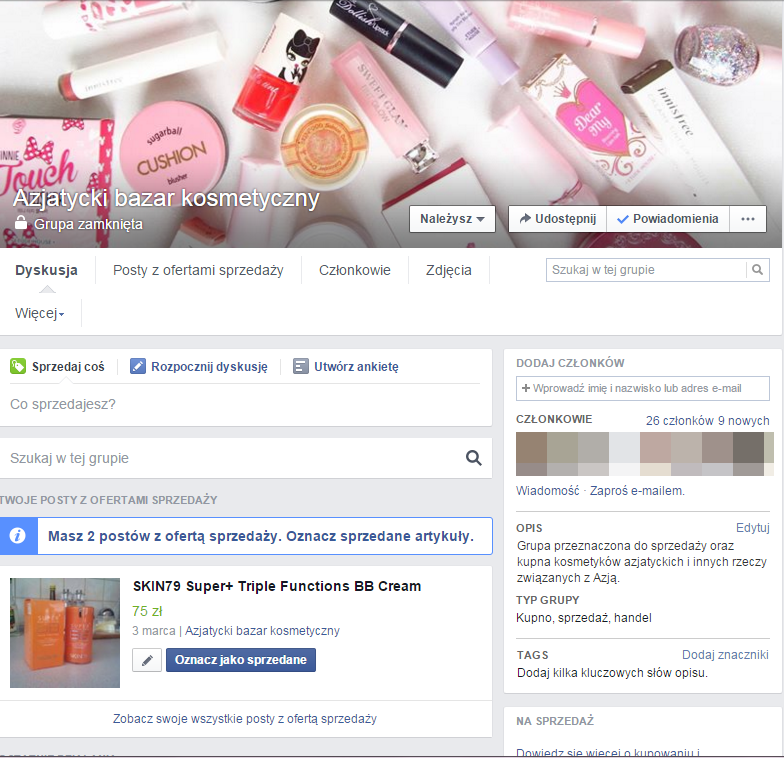Screen dimensions: 784x758
Task: Click the Wiadomość link under members
Action: 548,491
